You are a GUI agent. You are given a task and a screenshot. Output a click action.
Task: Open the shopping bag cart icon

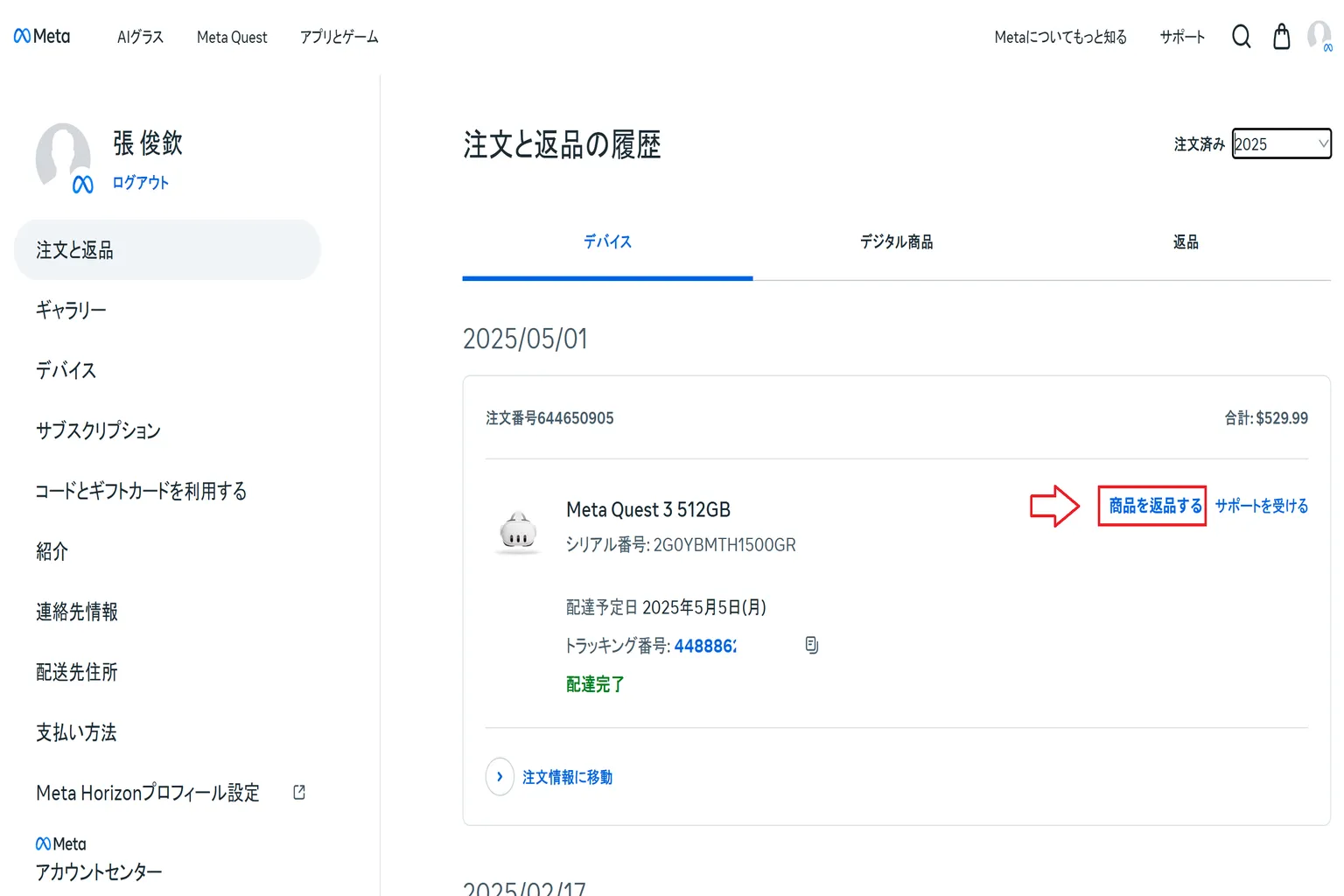[x=1281, y=36]
